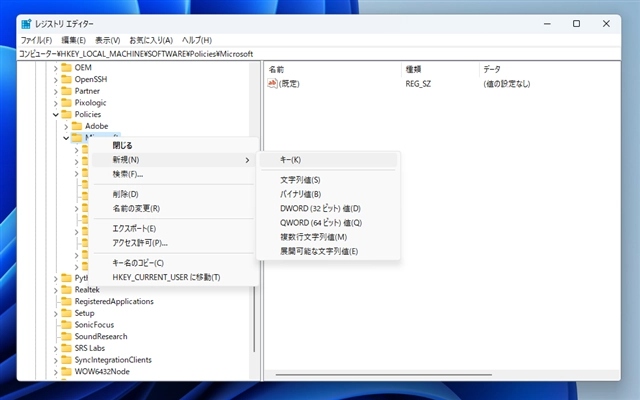Expand the Setup tree node

click(x=56, y=314)
